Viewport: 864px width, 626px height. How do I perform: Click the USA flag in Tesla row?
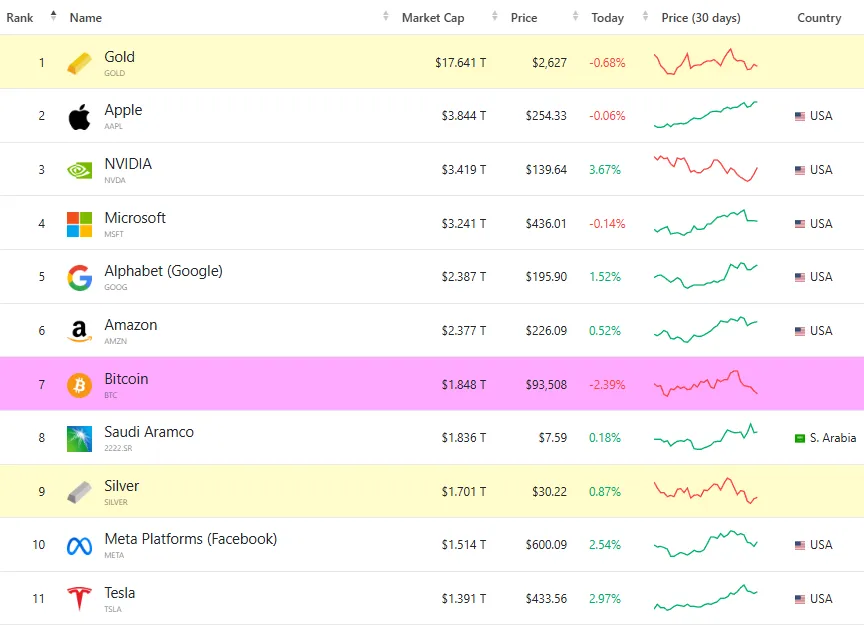800,599
